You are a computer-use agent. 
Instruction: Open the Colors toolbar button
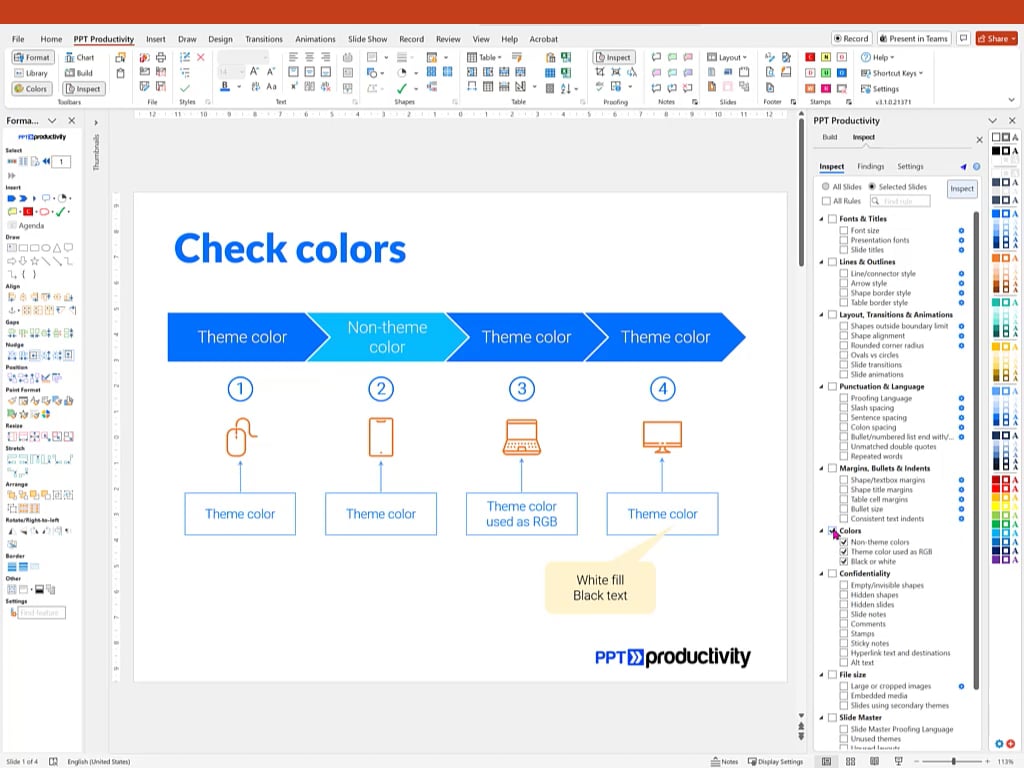point(31,89)
